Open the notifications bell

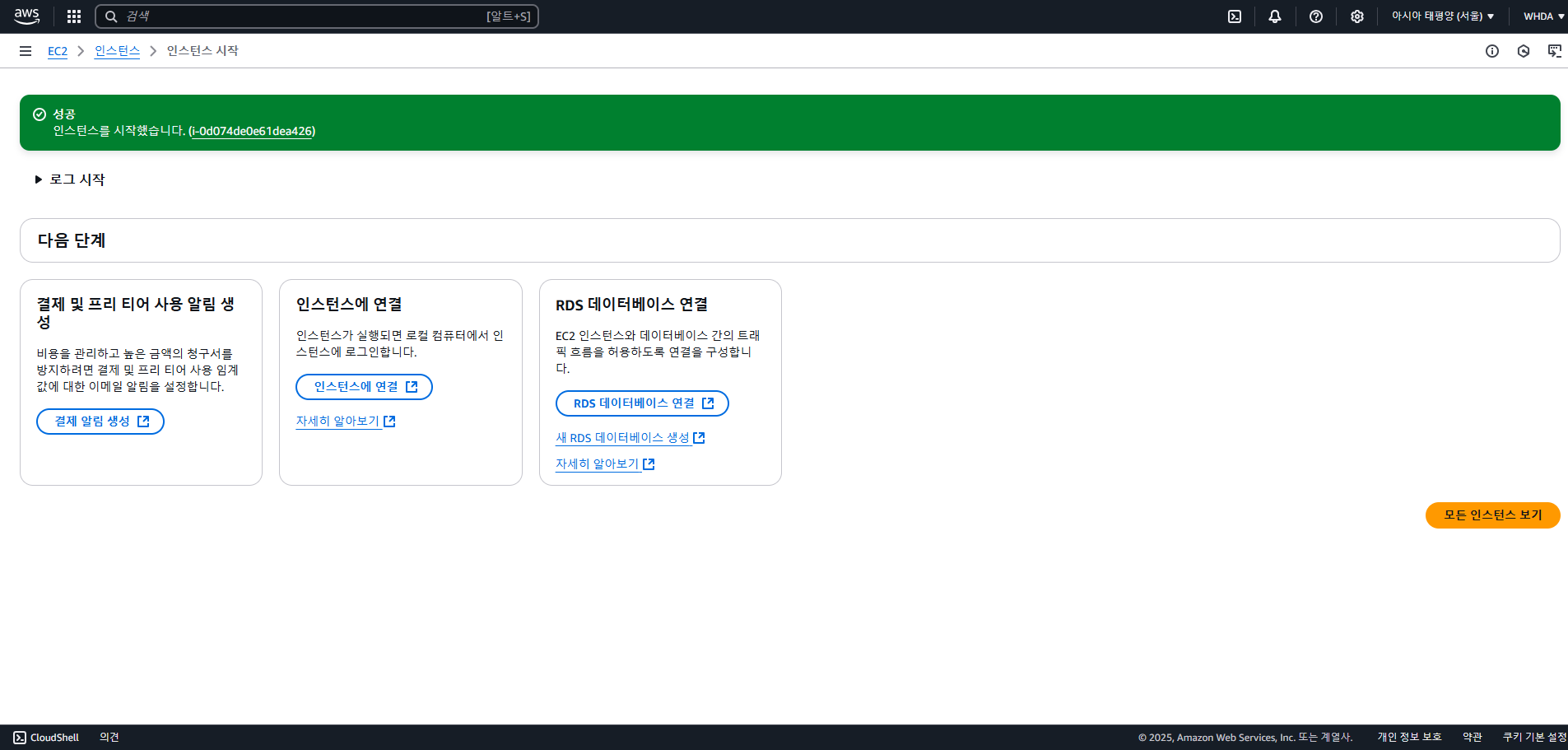point(1275,16)
